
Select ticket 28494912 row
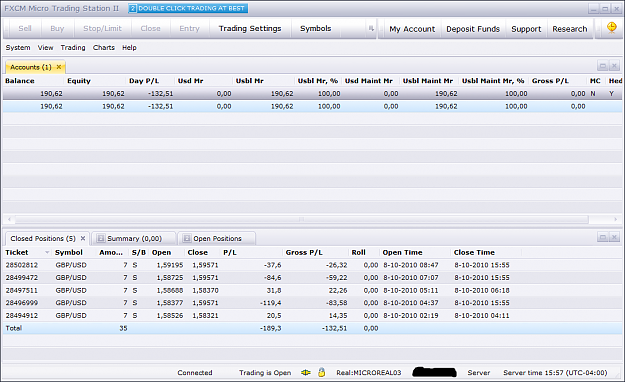[312, 315]
